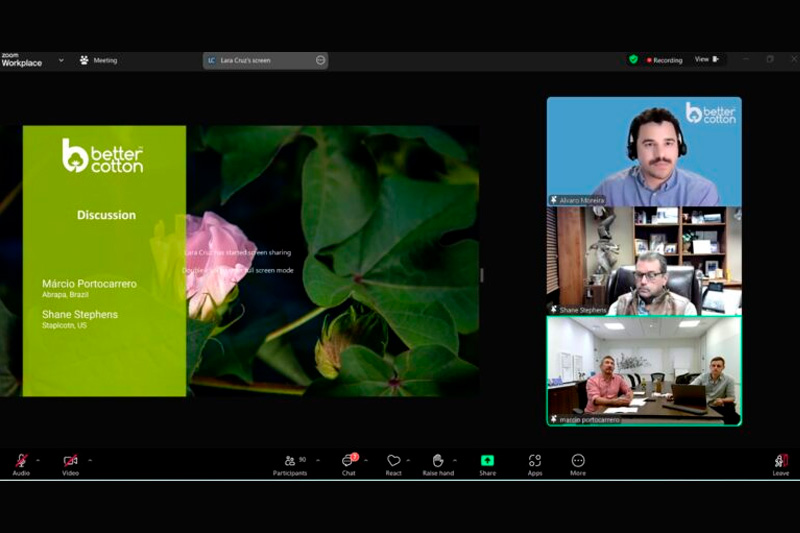Click the green encryption shield icon
This screenshot has width=800, height=533.
[x=633, y=60]
